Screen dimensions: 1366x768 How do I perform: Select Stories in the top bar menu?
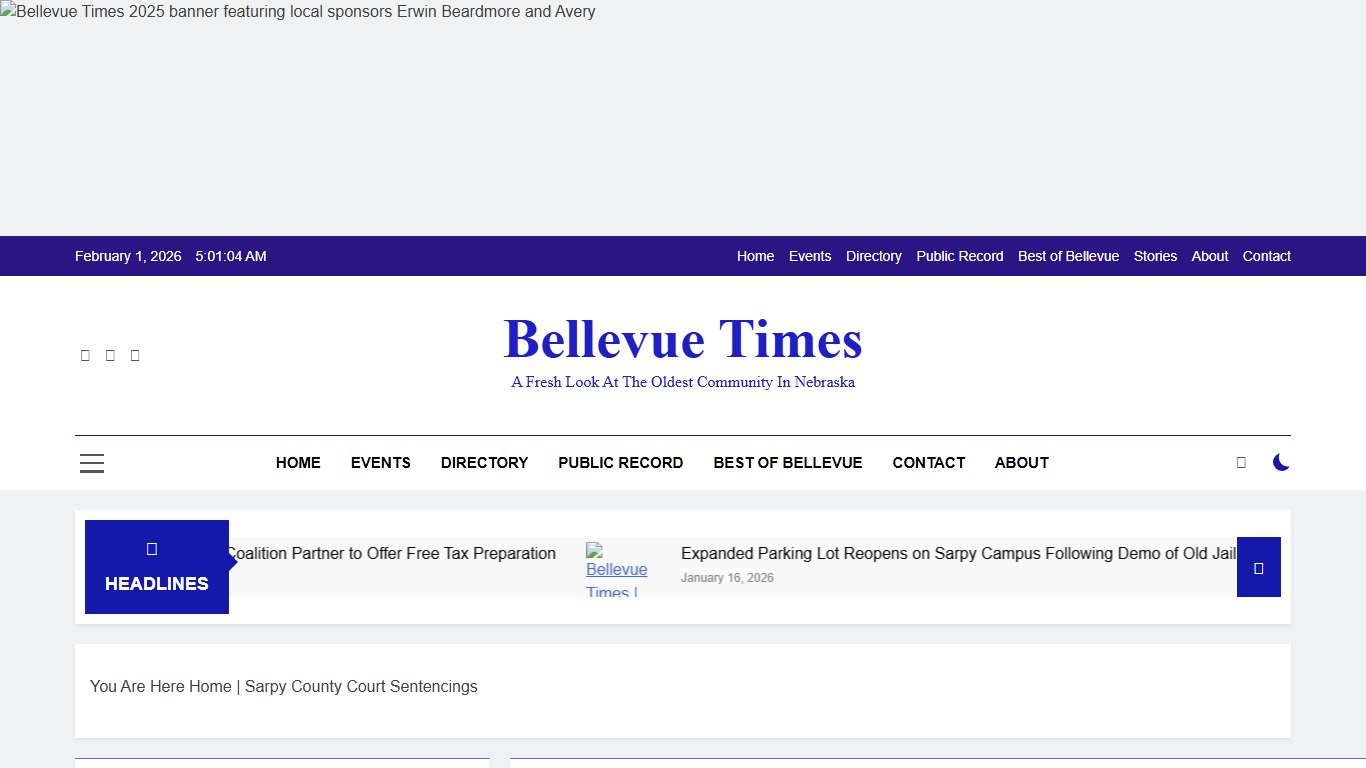point(1155,256)
